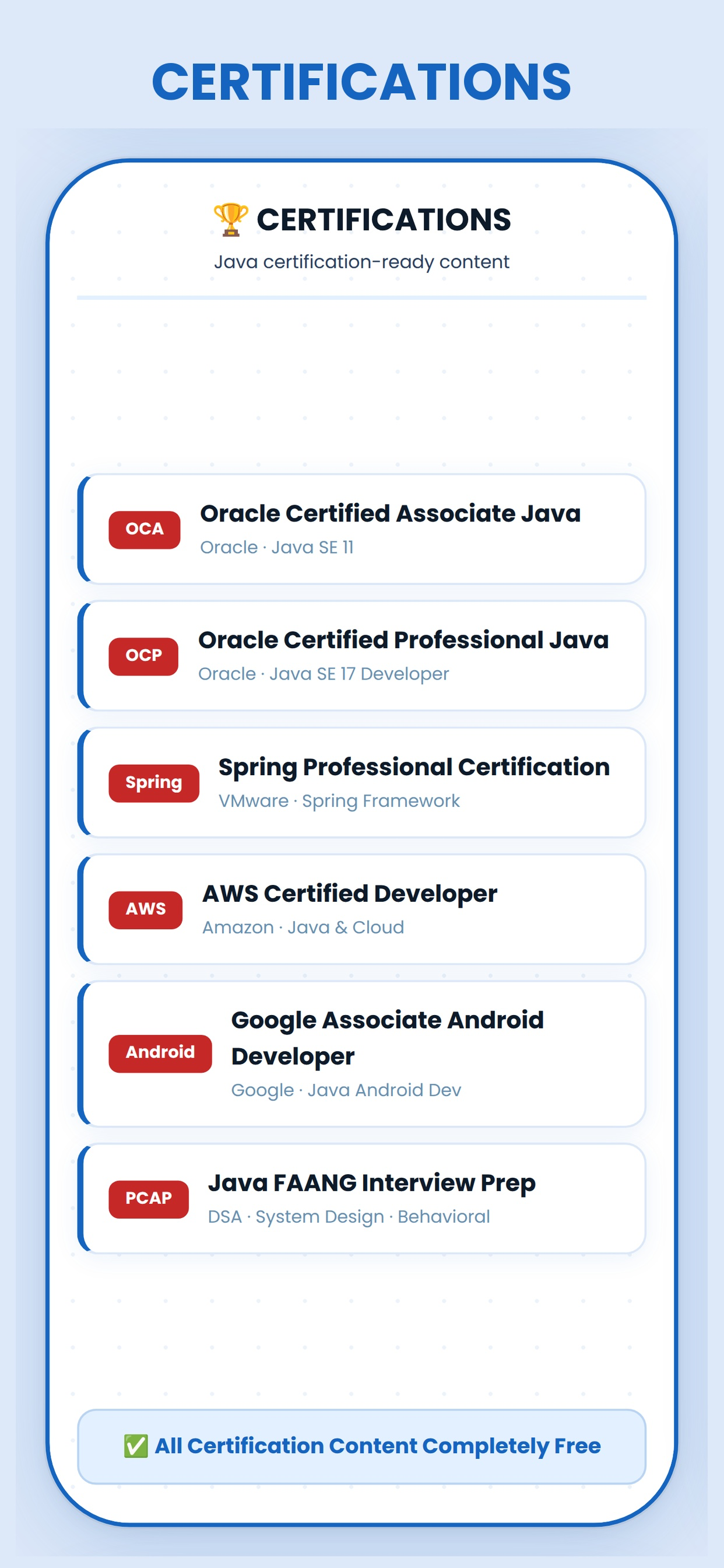Tap the red Spring badge
The image size is (724, 1568).
coord(154,783)
